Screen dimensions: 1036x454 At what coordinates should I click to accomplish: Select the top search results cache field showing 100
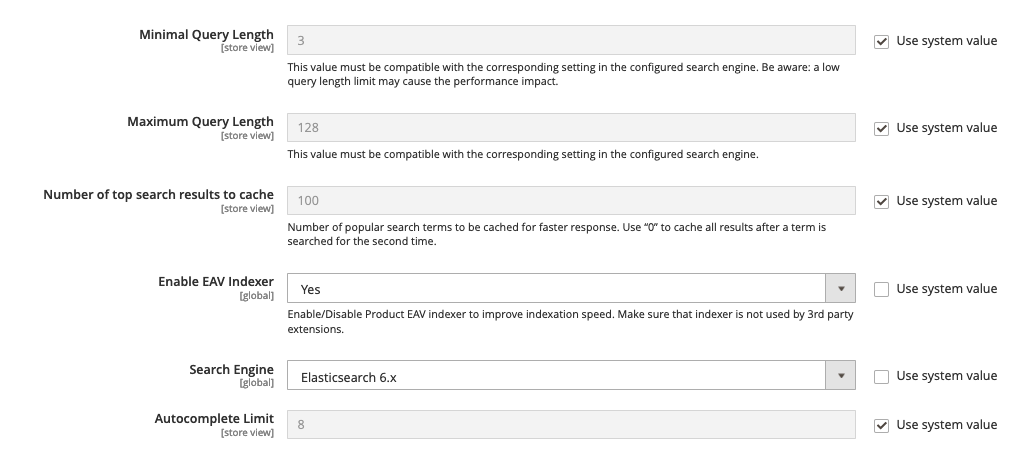[x=571, y=200]
